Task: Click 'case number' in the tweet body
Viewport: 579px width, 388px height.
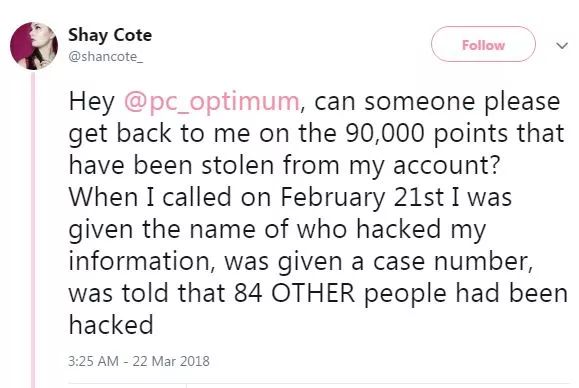Action: [x=453, y=261]
